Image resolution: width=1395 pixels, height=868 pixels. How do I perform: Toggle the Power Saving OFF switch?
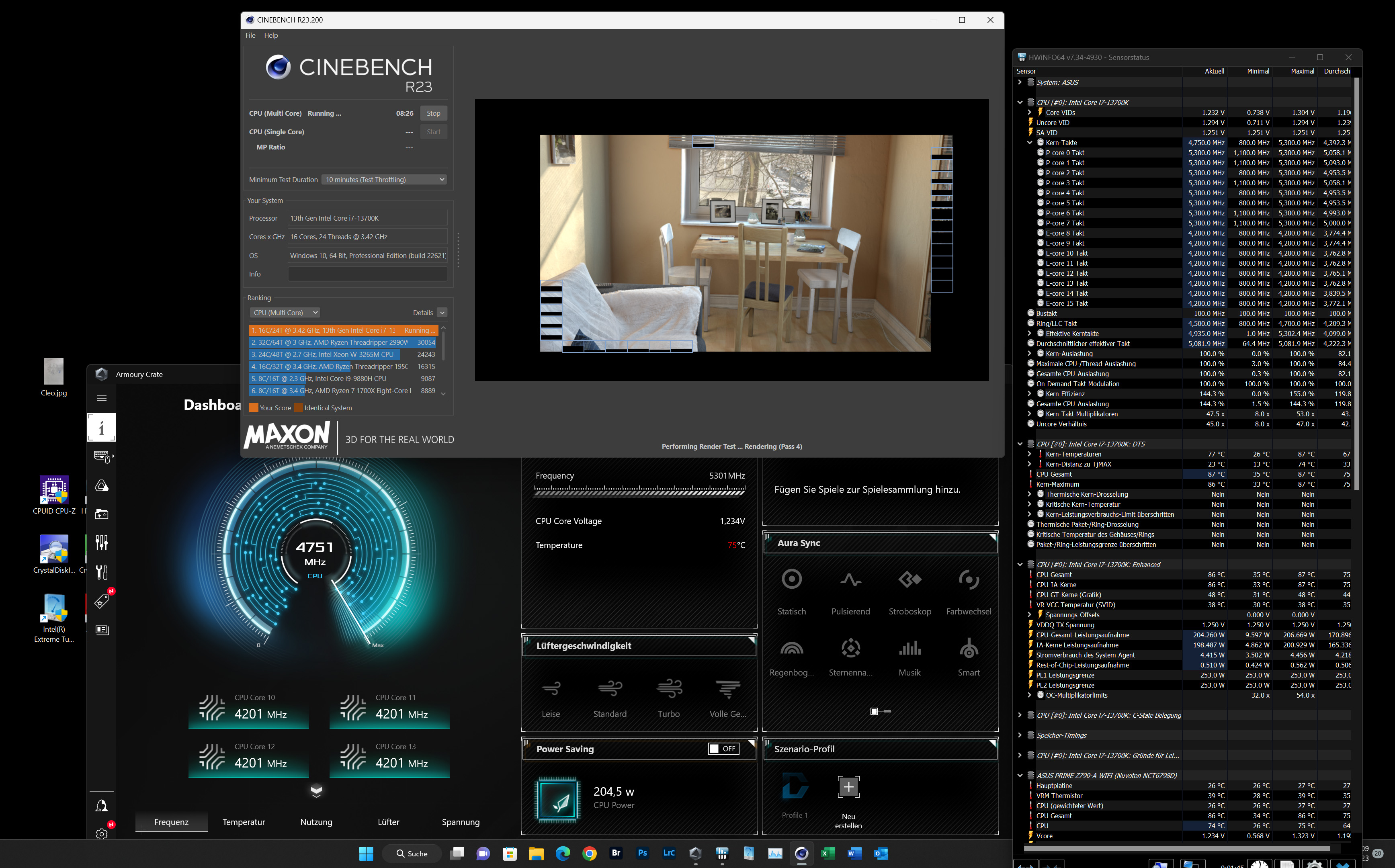coord(723,749)
